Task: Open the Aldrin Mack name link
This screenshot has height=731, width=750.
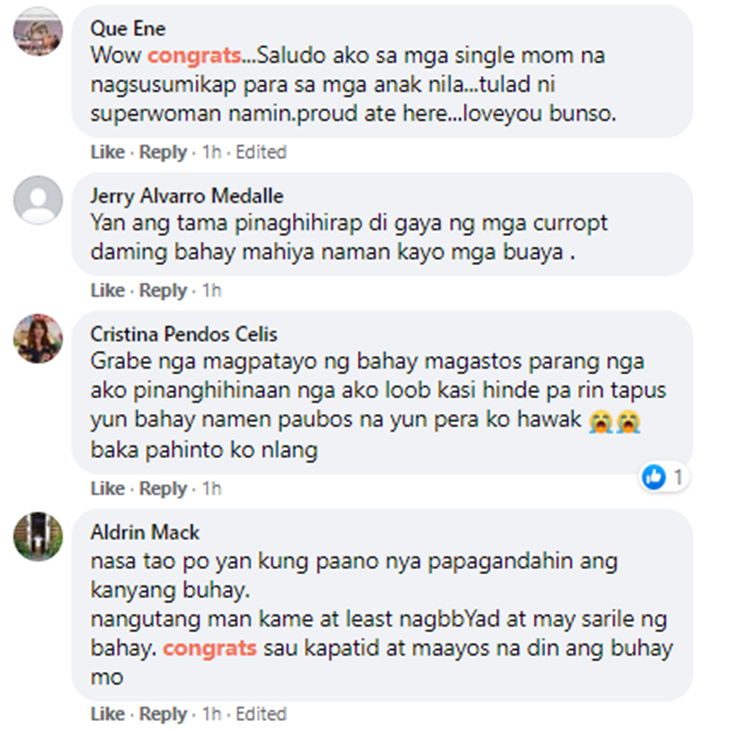Action: point(145,532)
